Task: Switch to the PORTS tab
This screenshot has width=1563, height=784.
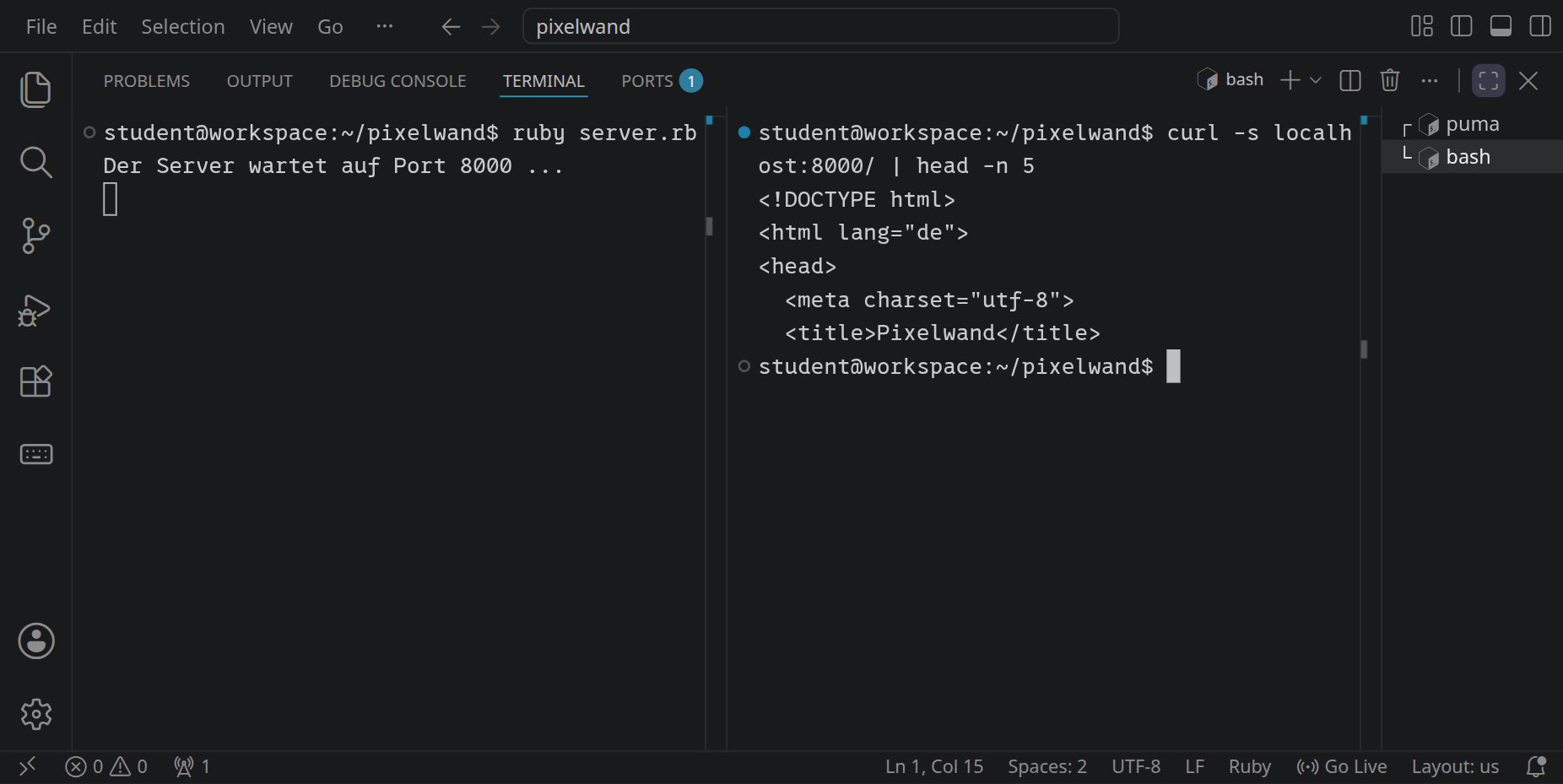Action: [662, 81]
